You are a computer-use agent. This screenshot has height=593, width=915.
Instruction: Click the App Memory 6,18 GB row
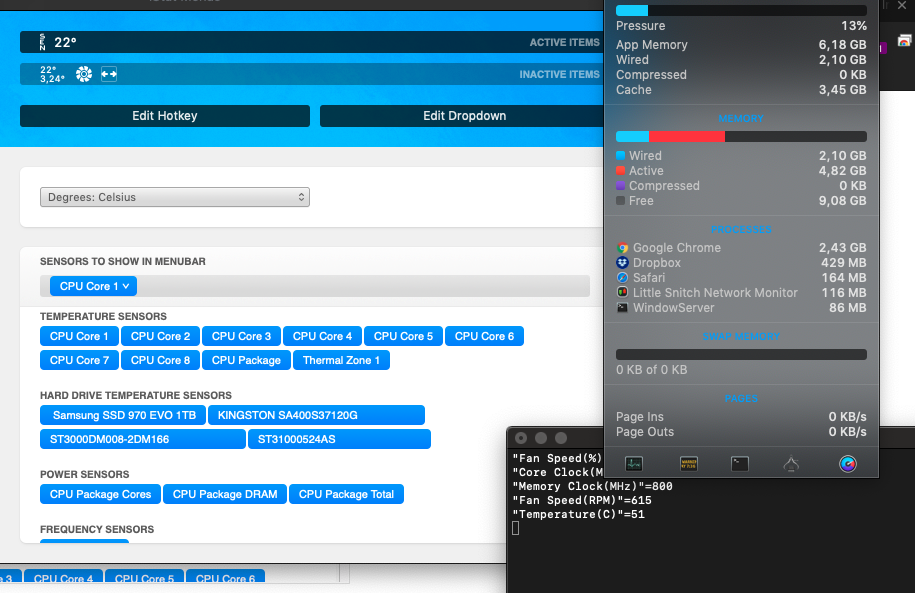(x=741, y=45)
